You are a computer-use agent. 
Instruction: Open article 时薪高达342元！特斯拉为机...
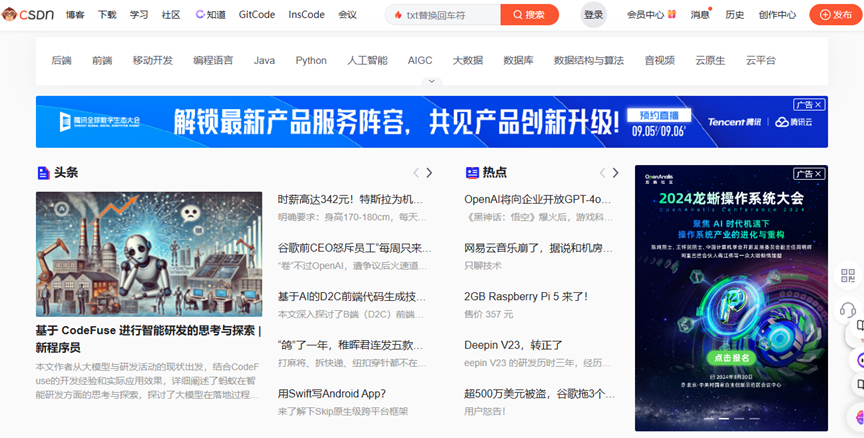[x=350, y=199]
